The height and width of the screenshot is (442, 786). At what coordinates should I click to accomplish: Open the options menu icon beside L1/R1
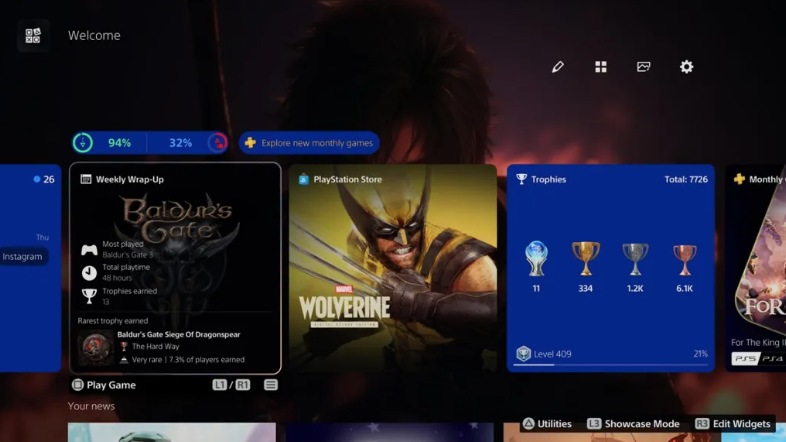pos(271,385)
